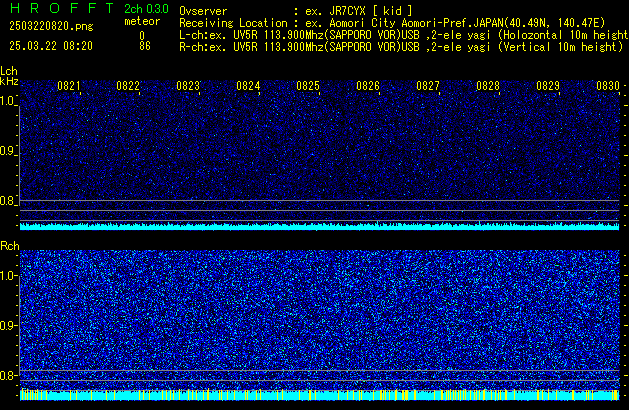Select the 0822 time marker

tap(128, 86)
